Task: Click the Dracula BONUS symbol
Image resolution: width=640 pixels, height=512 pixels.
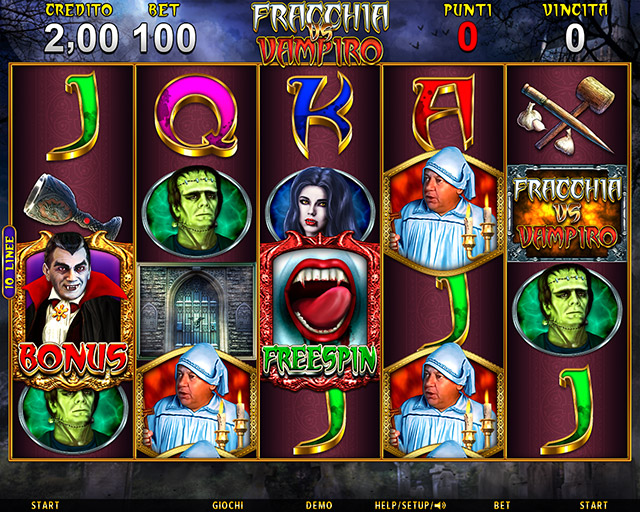Action: pyautogui.click(x=73, y=310)
